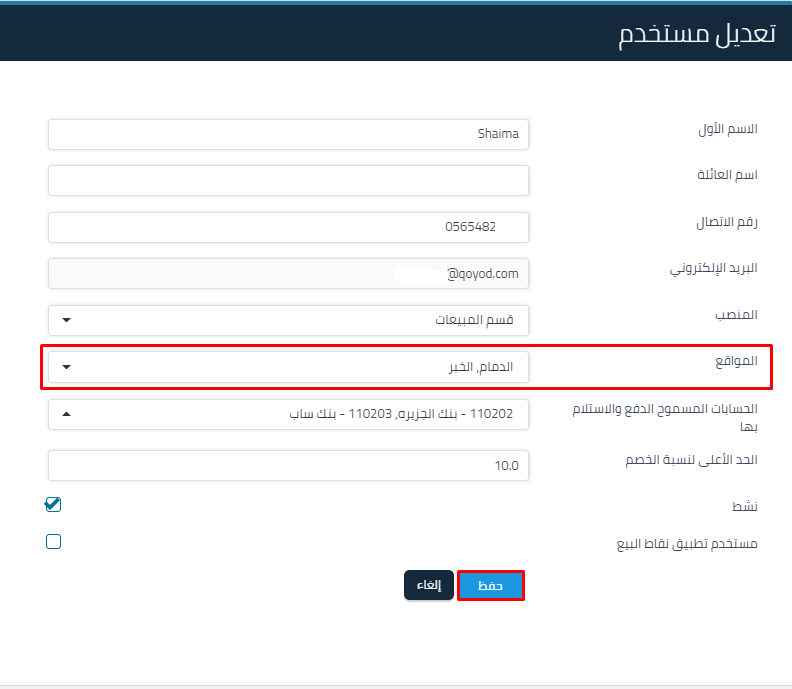Uncheck the نشط active checkbox
Image resolution: width=792 pixels, height=689 pixels.
[54, 505]
